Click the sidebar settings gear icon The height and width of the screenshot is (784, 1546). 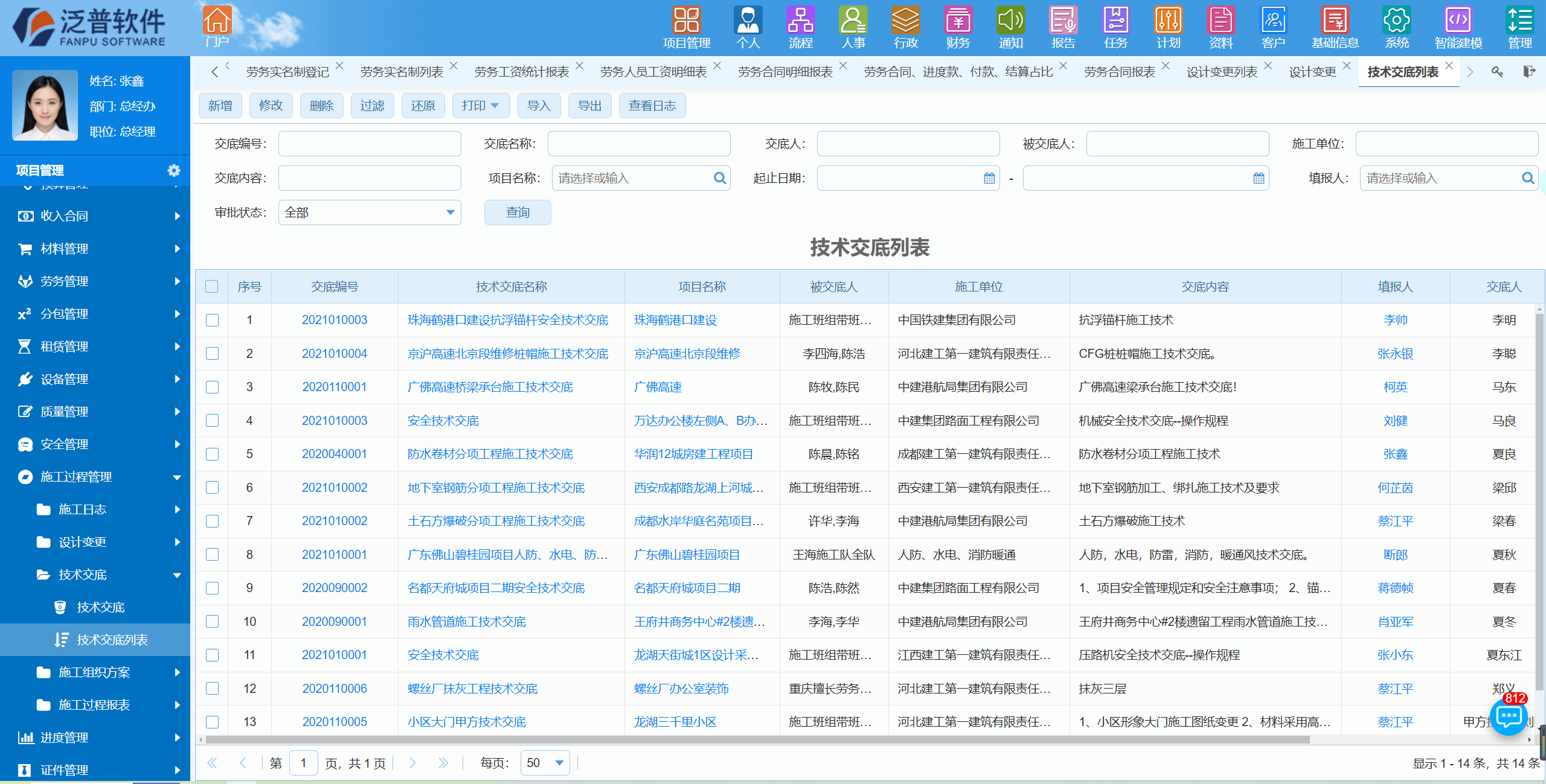(x=174, y=170)
